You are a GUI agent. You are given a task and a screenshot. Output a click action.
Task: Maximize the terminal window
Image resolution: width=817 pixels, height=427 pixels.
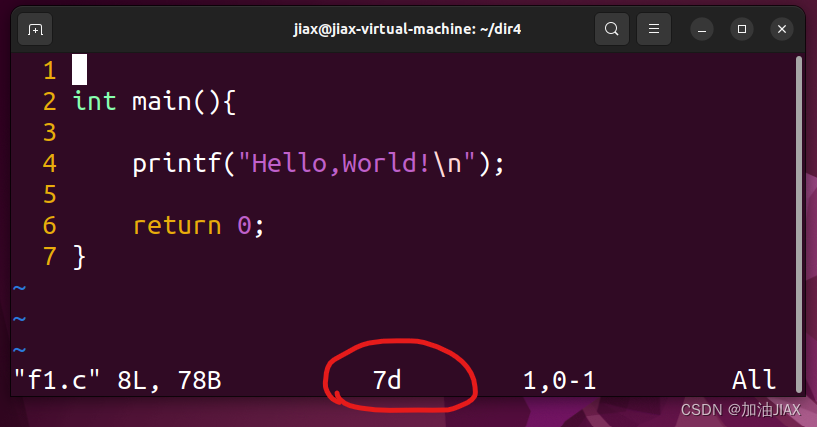pos(742,30)
